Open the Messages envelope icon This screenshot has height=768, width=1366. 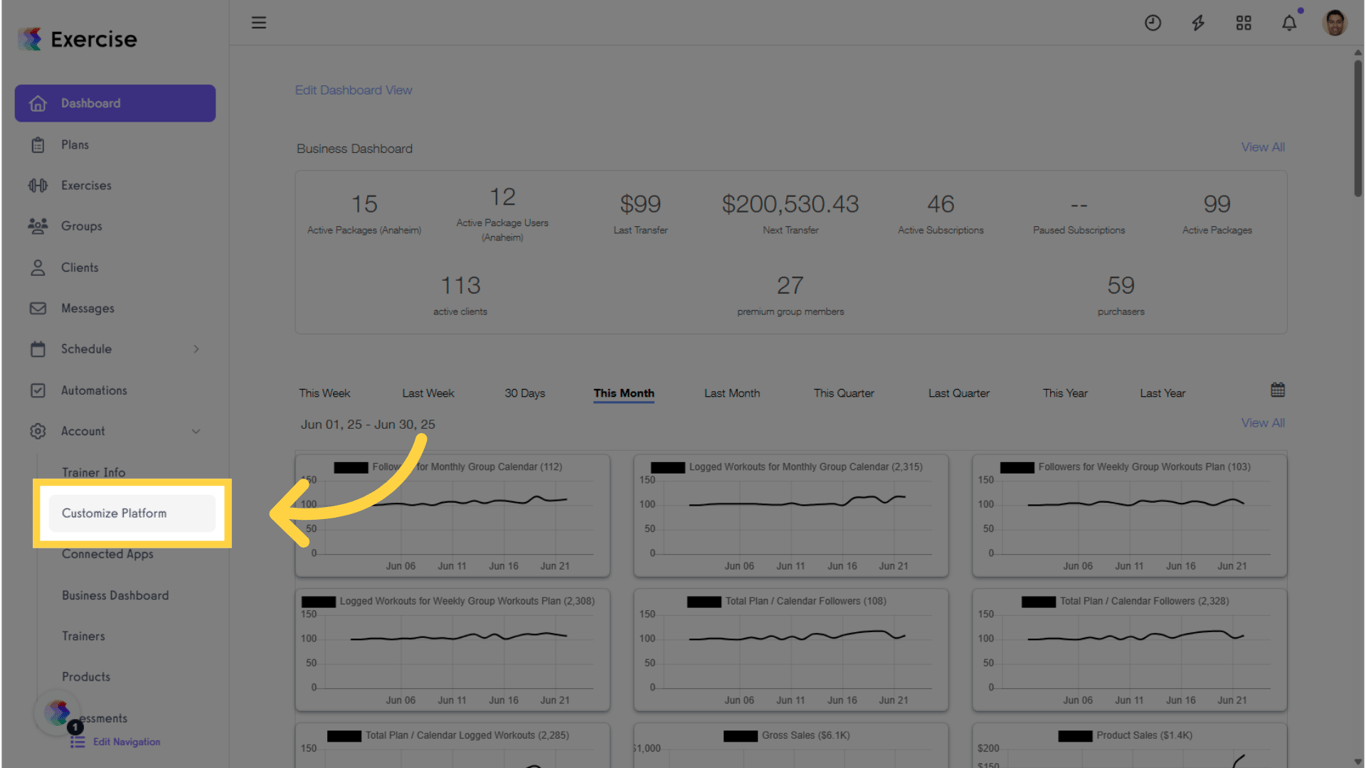pyautogui.click(x=41, y=308)
